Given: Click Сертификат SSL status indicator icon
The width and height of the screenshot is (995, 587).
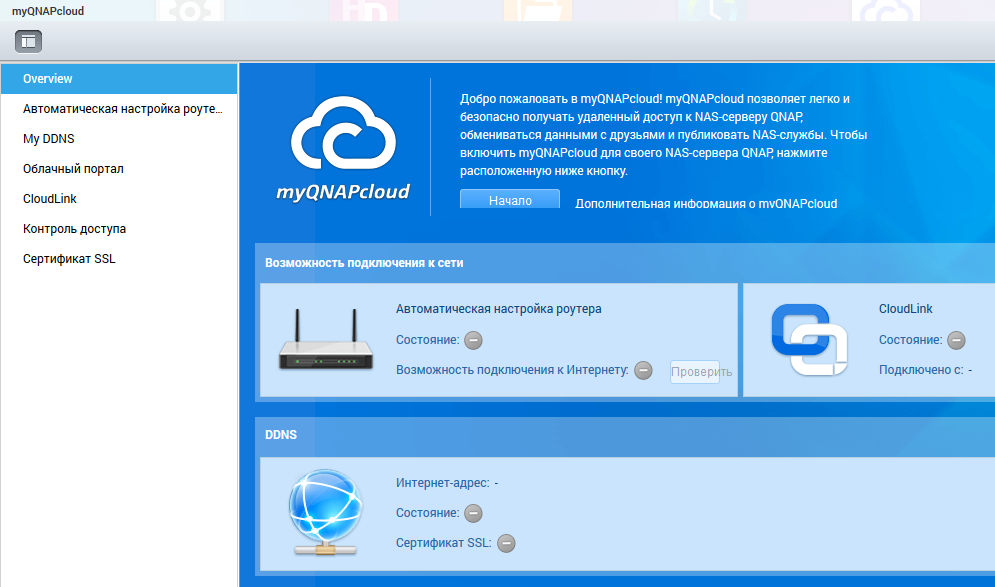Looking at the screenshot, I should point(506,543).
